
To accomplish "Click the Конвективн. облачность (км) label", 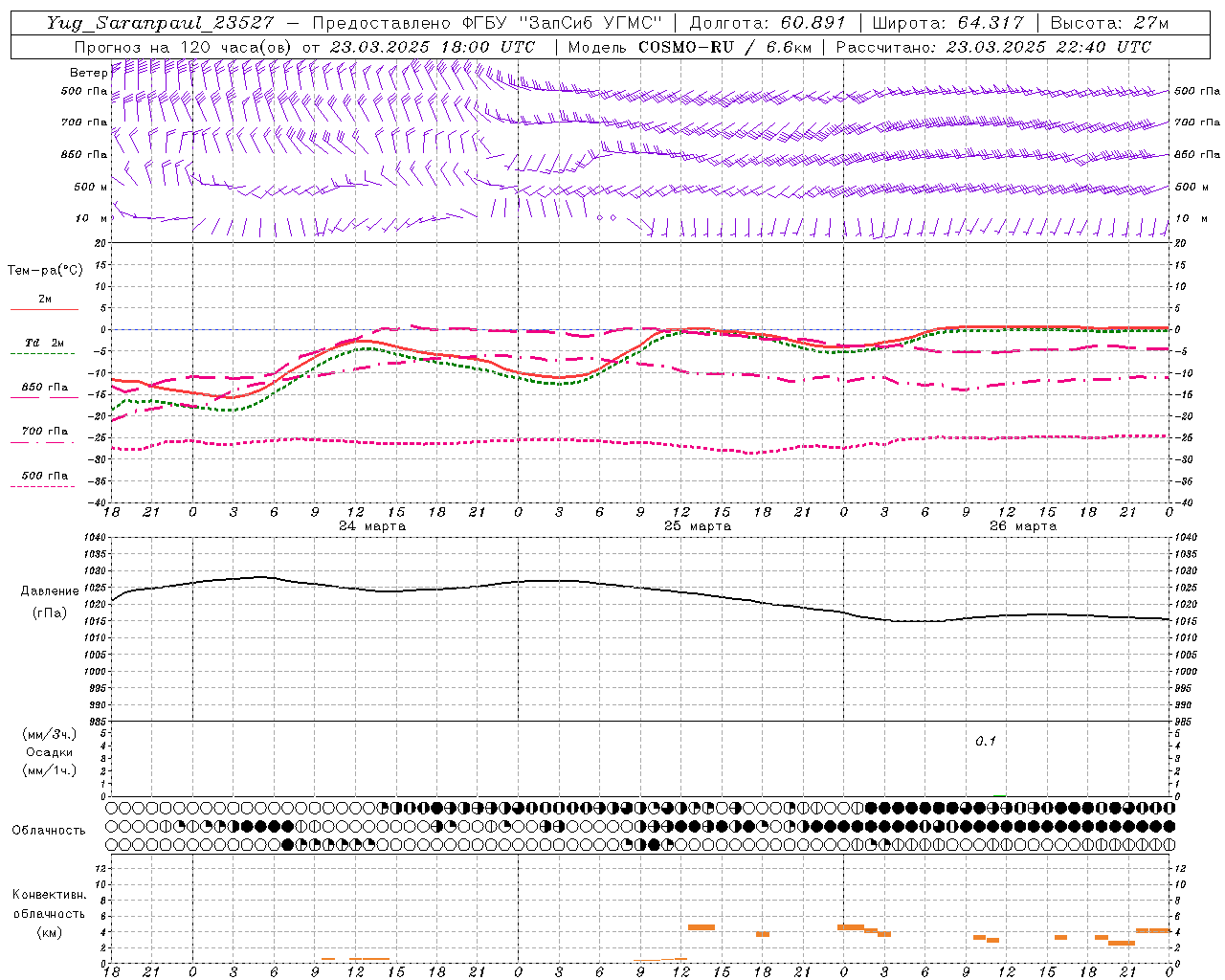I will pos(49,913).
